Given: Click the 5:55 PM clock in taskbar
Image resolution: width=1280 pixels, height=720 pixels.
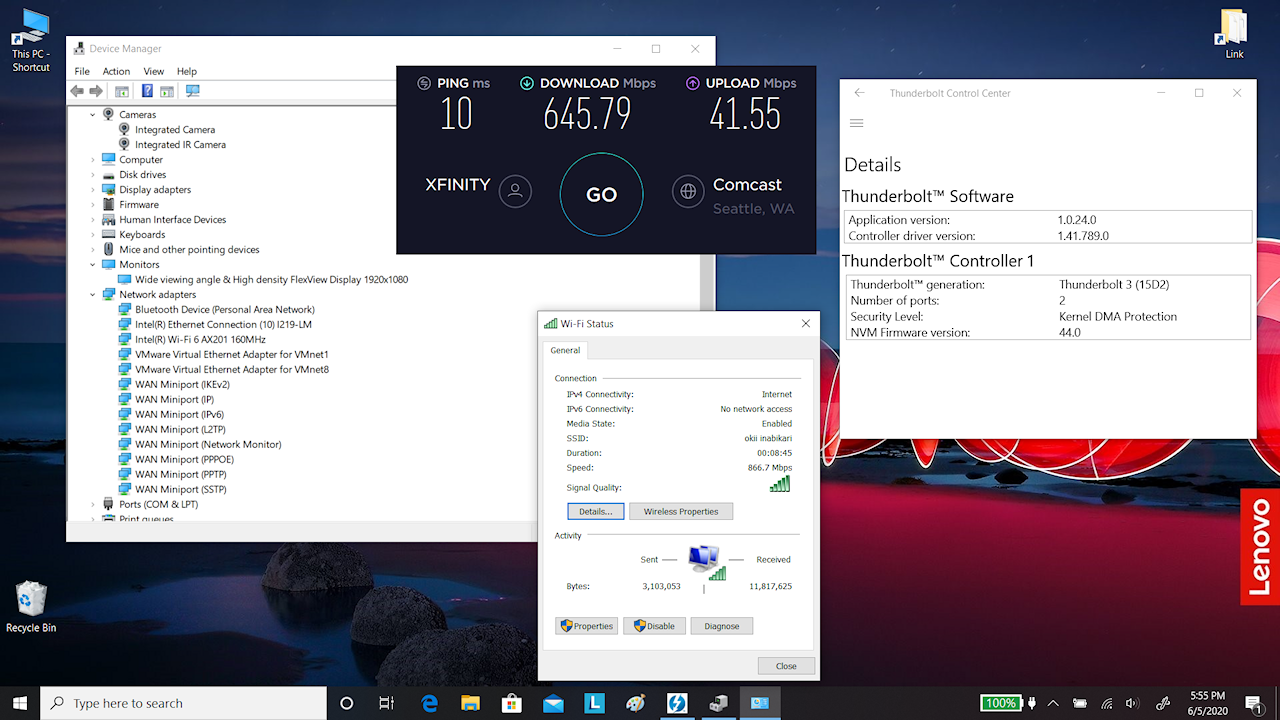Looking at the screenshot, I should tap(1208, 702).
